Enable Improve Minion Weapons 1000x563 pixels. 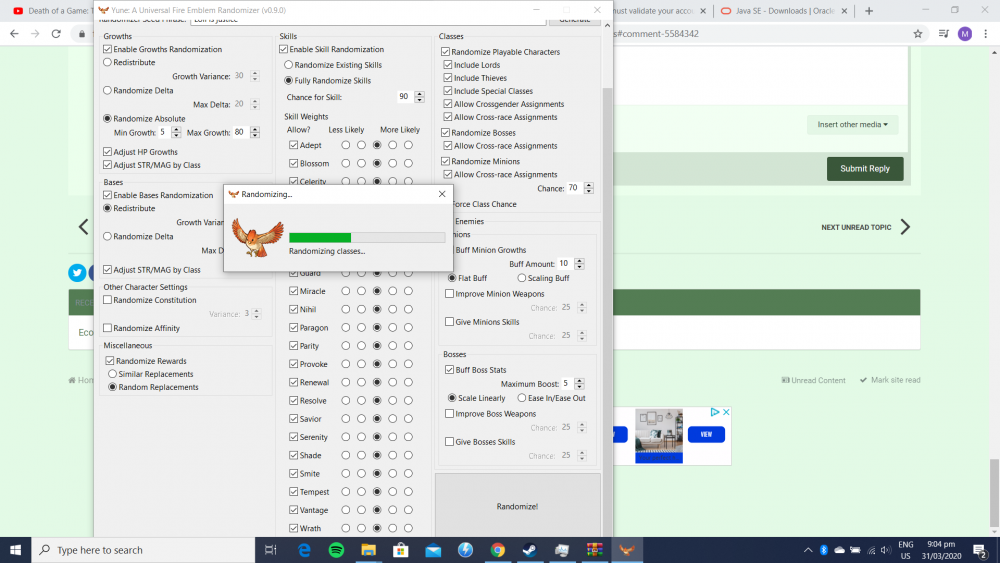click(x=450, y=294)
